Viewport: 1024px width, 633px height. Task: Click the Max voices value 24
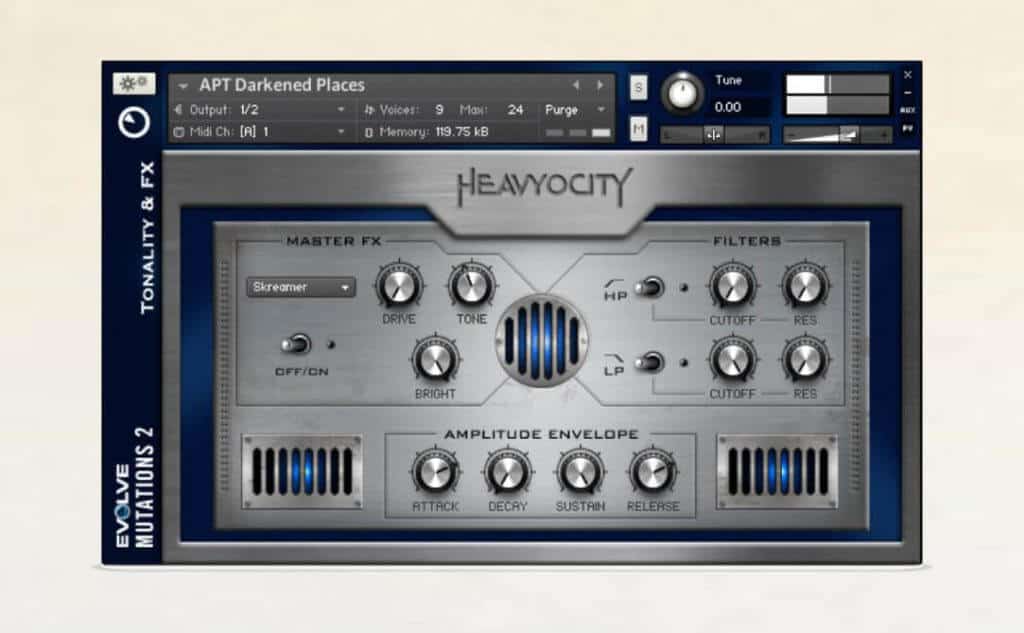click(x=515, y=110)
